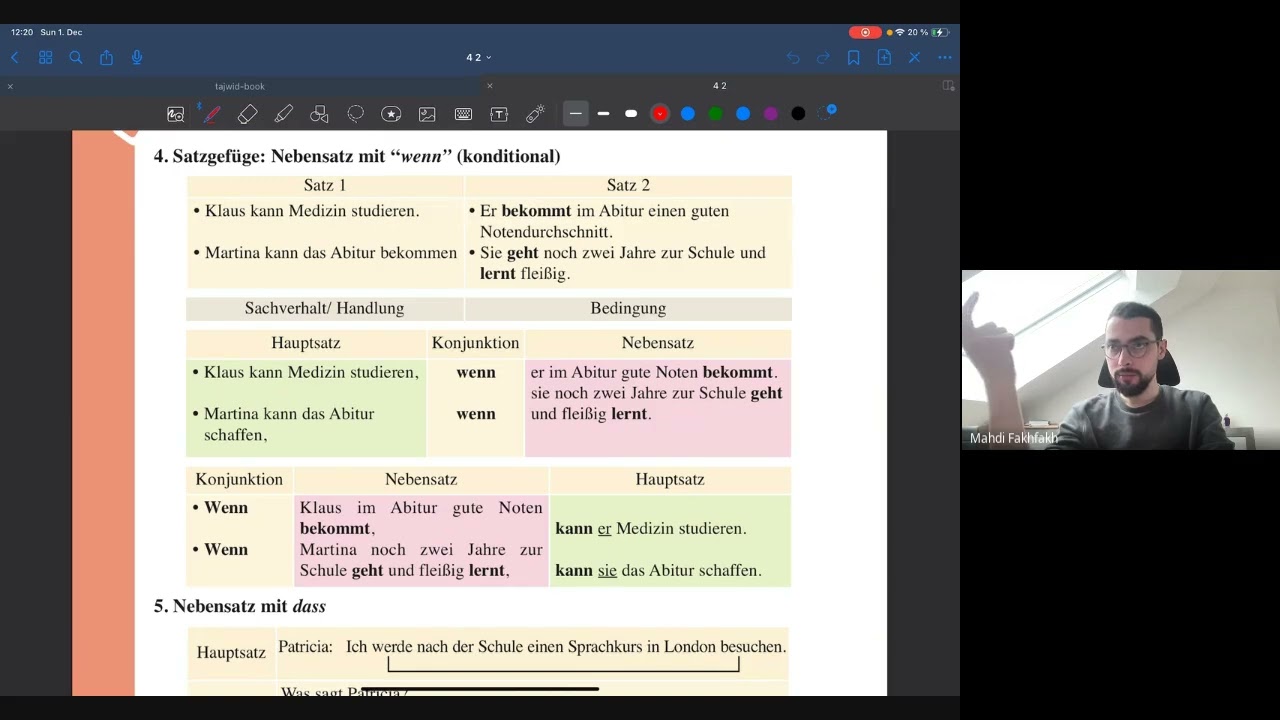Select the shapes tool
The image size is (1280, 720).
(320, 114)
